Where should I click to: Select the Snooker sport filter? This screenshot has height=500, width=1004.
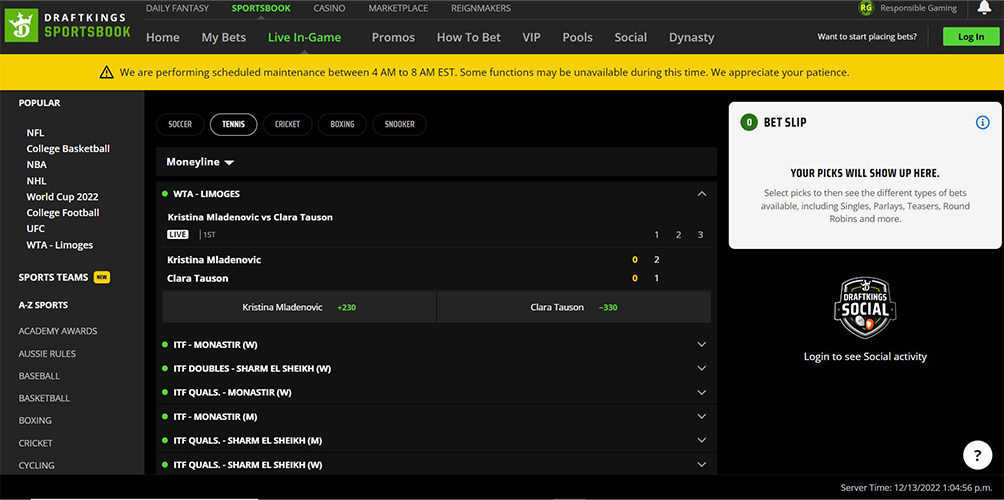coord(400,124)
